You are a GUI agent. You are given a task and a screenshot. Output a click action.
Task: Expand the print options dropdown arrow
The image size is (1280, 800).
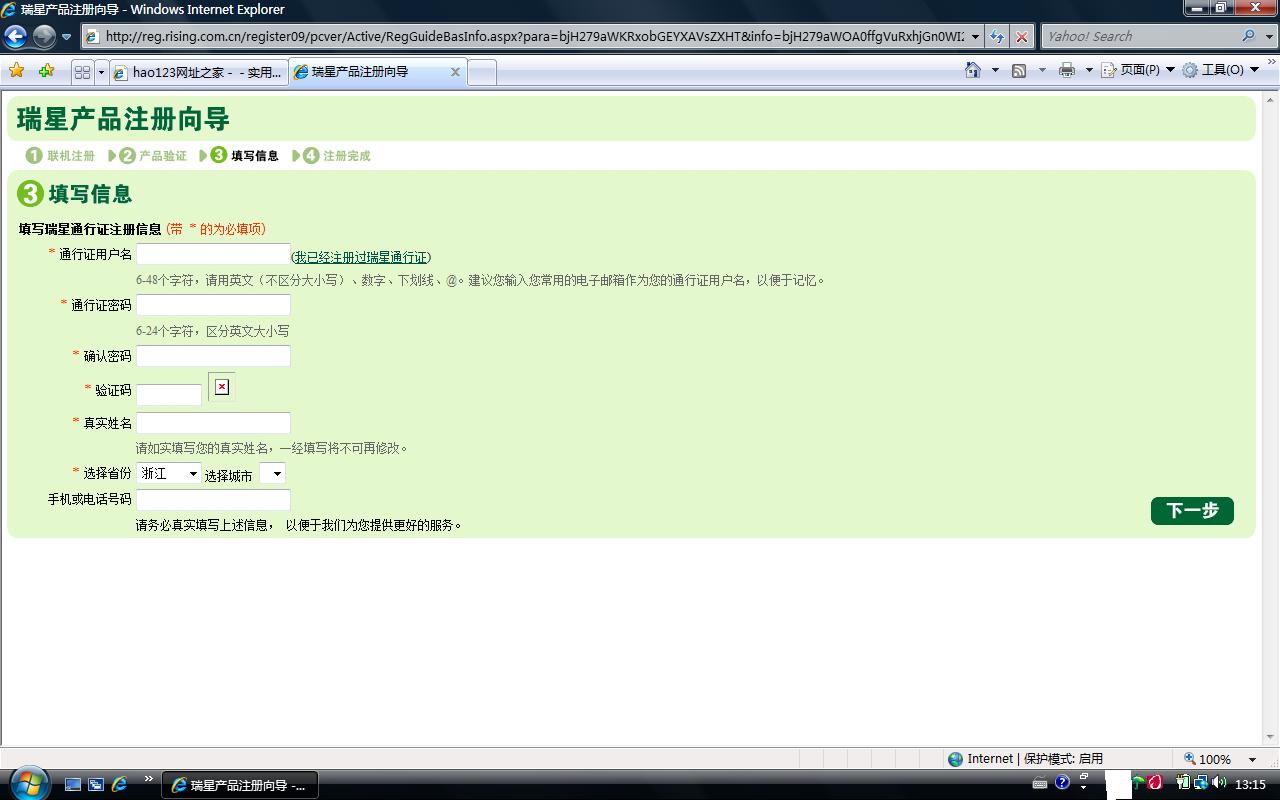tap(1089, 70)
